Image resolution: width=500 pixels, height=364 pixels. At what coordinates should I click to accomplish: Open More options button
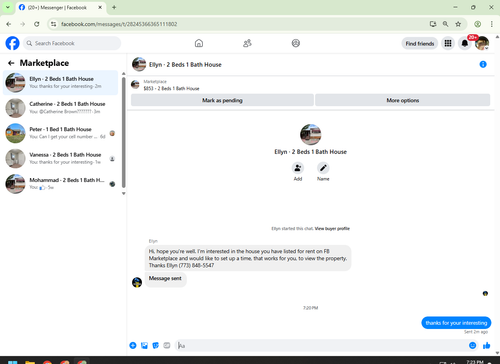403,100
